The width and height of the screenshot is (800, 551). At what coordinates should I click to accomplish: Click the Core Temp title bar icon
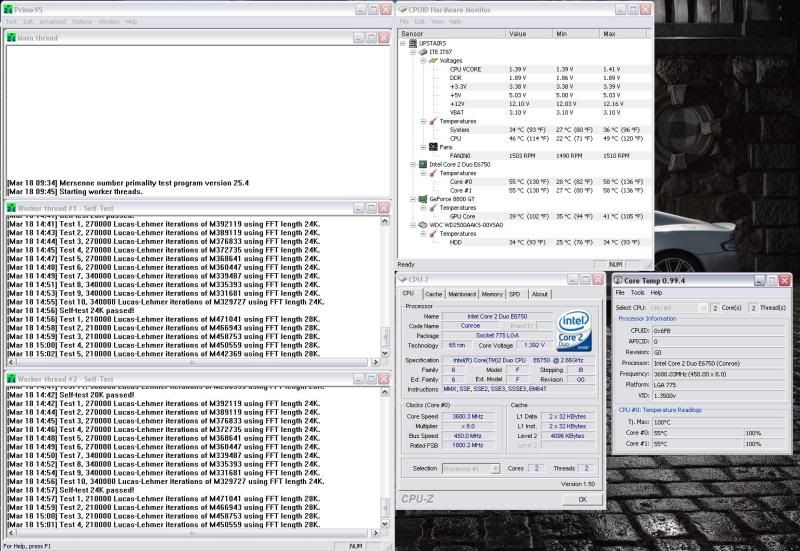pyautogui.click(x=618, y=280)
